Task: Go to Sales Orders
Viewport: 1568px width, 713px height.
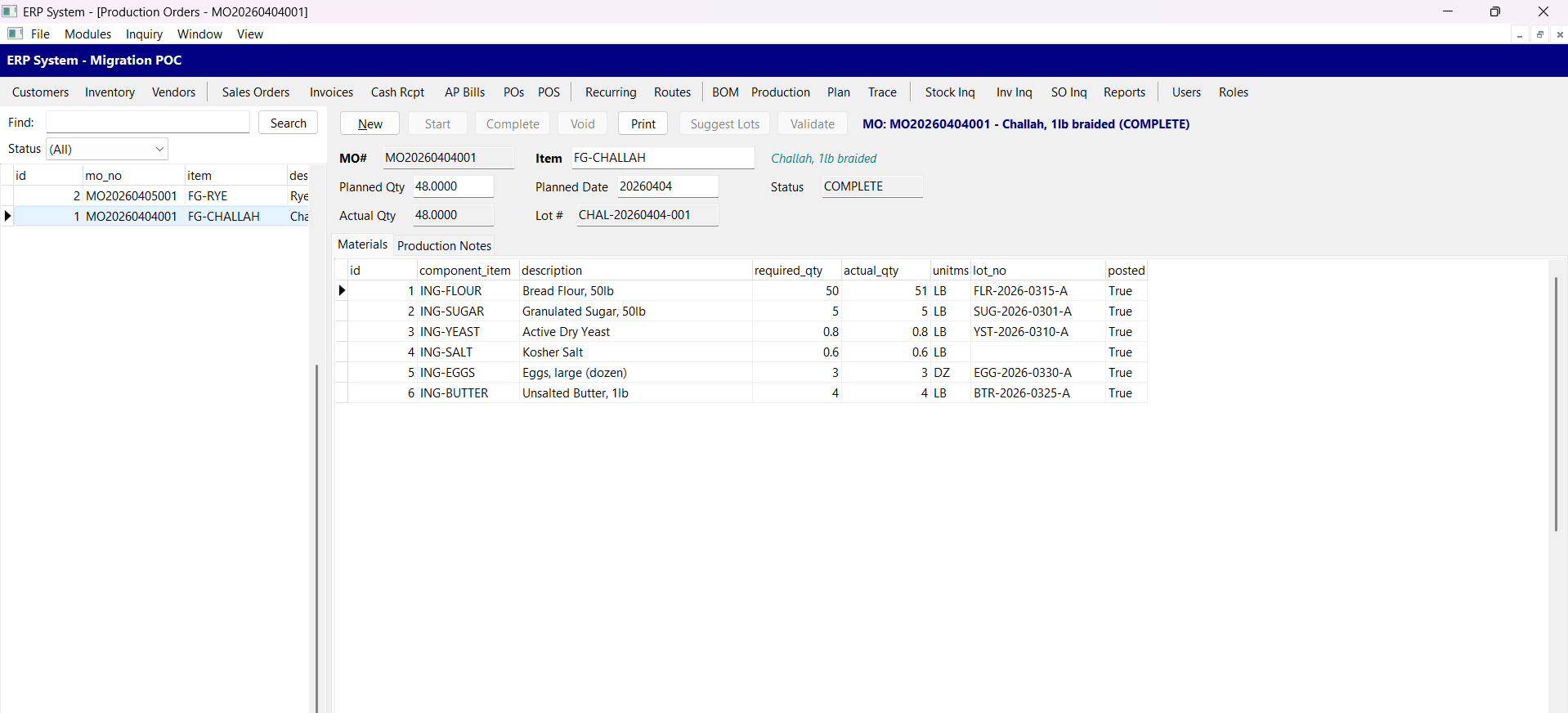Action: click(256, 92)
